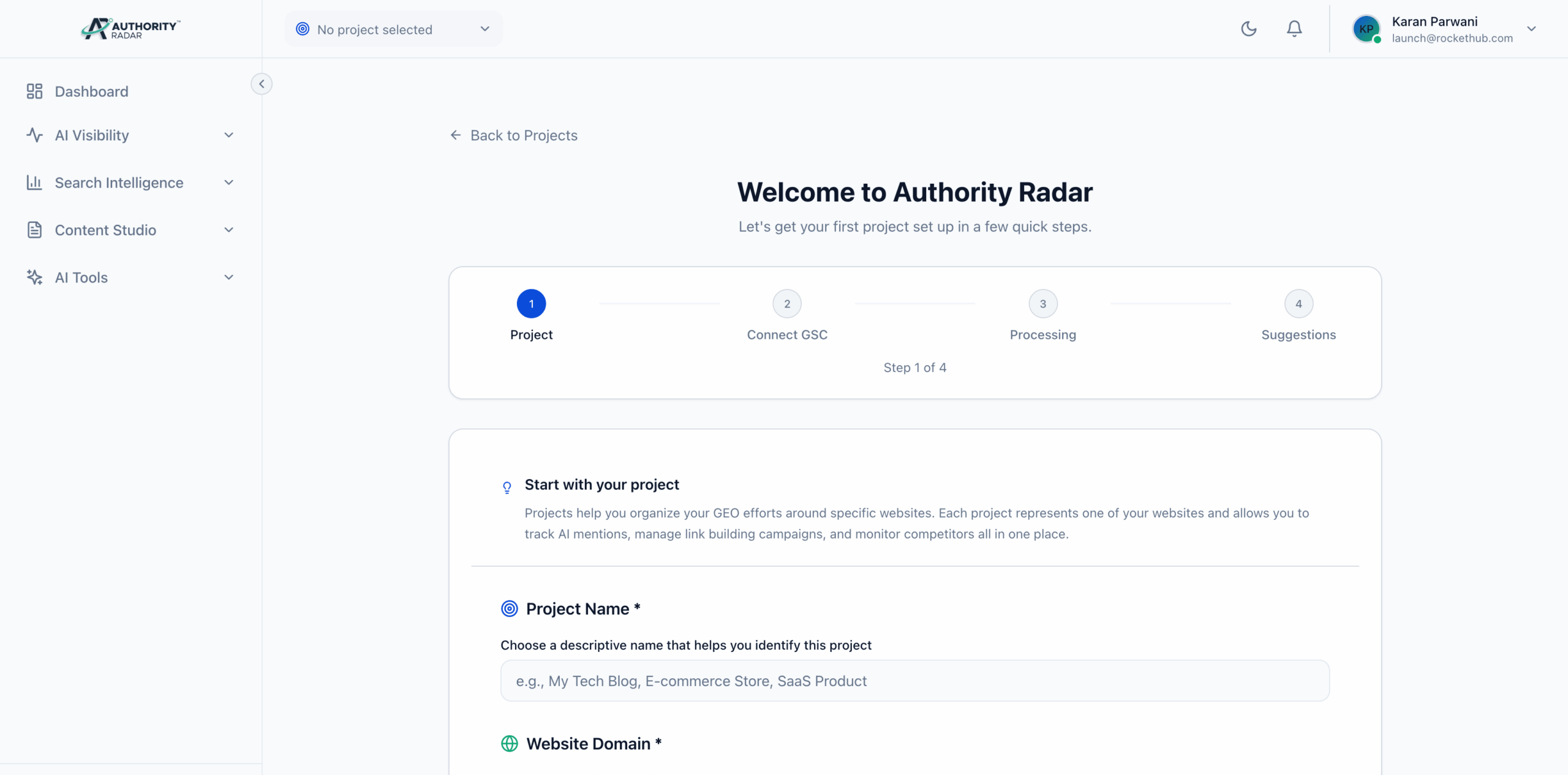This screenshot has height=775, width=1568.
Task: Click the Welcome to Authority Radar heading
Action: [914, 192]
